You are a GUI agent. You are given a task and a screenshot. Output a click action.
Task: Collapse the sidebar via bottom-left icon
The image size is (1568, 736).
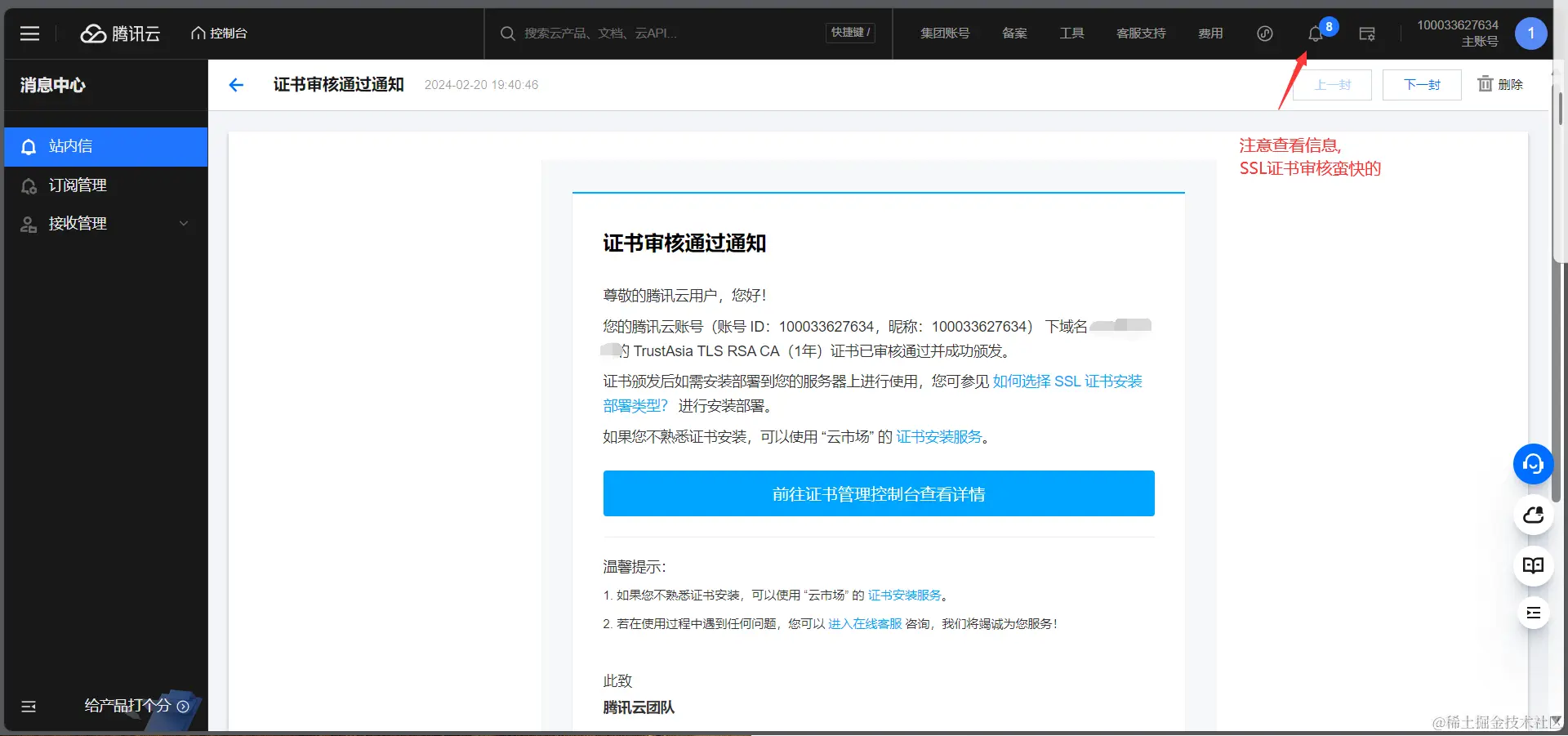tap(29, 707)
